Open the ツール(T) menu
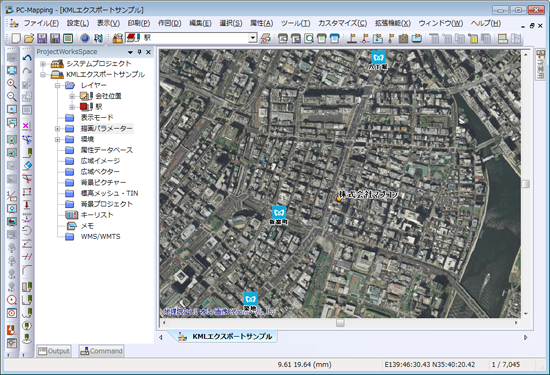Viewport: 550px width, 375px height. 295,23
